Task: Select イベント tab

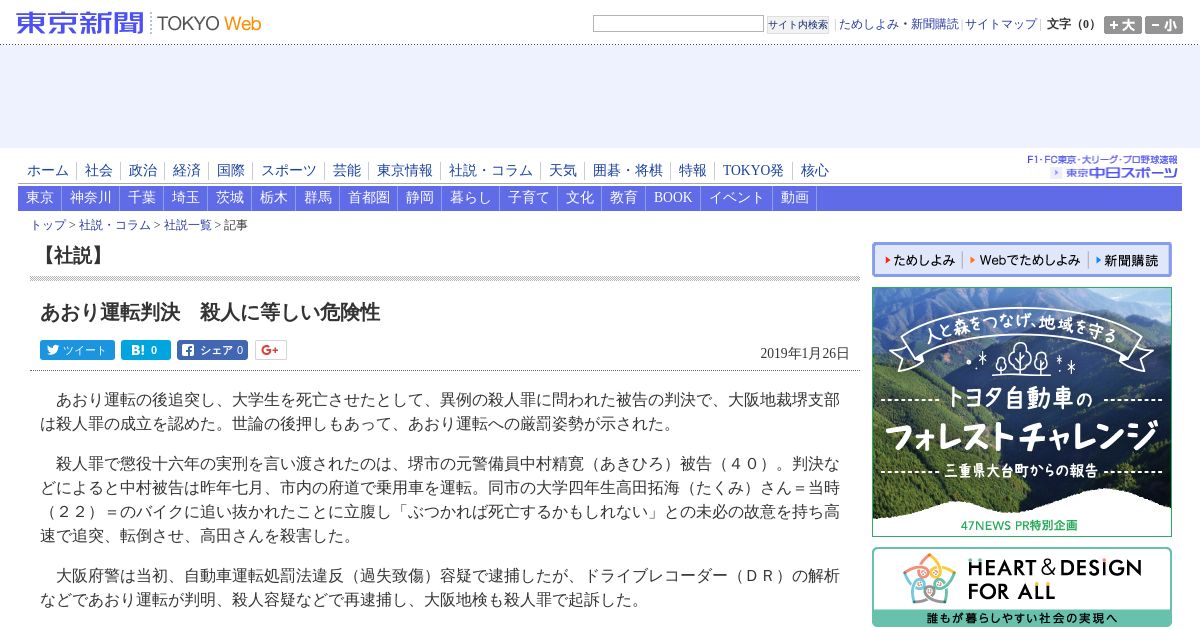Action: pyautogui.click(x=737, y=198)
